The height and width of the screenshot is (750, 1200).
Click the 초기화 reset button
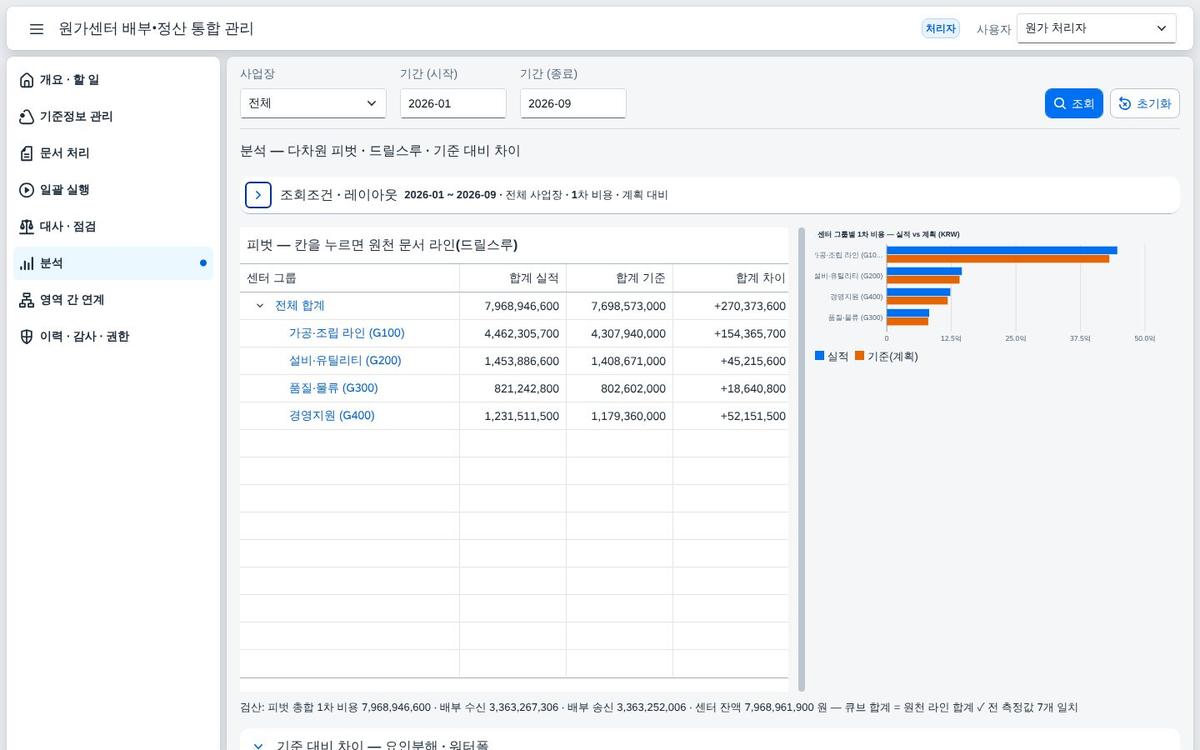tap(1145, 103)
